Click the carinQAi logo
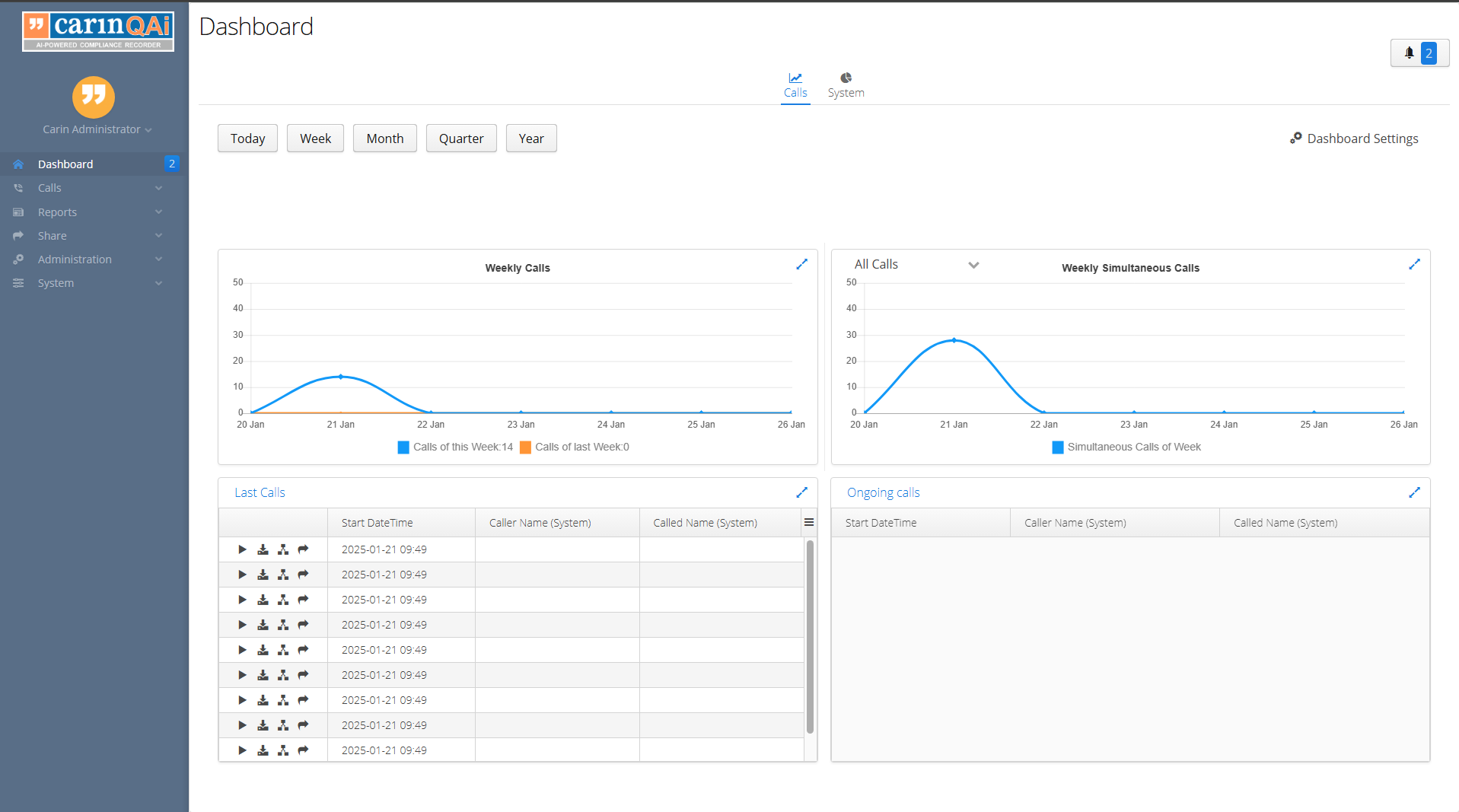The image size is (1459, 812). click(98, 31)
